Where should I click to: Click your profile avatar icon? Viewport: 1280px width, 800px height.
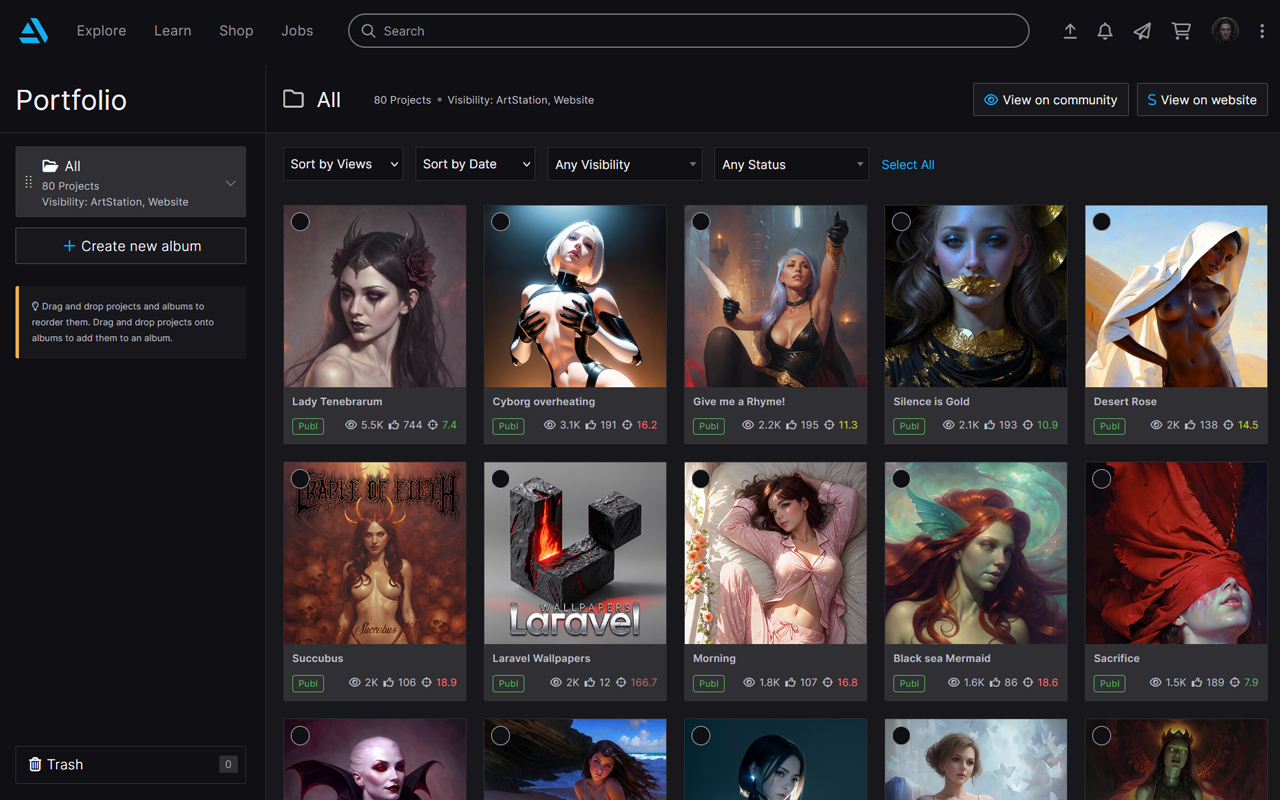point(1224,30)
